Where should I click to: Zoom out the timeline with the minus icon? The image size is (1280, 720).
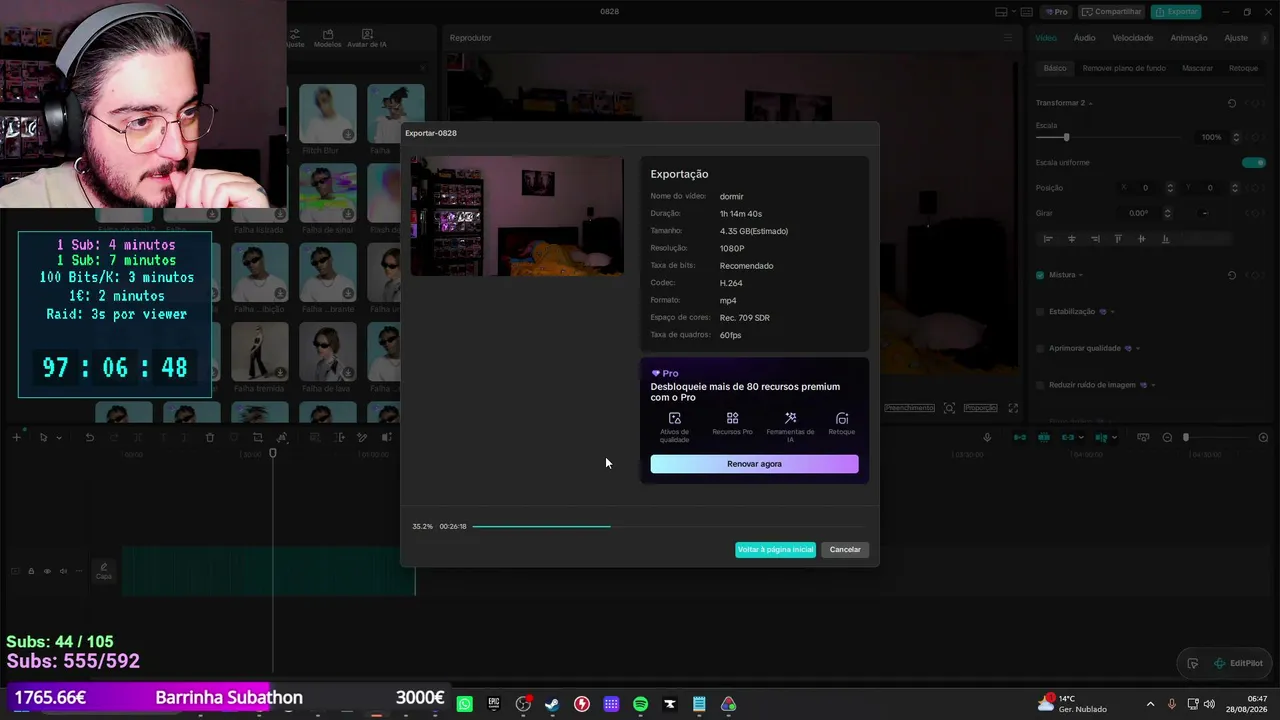[1167, 437]
